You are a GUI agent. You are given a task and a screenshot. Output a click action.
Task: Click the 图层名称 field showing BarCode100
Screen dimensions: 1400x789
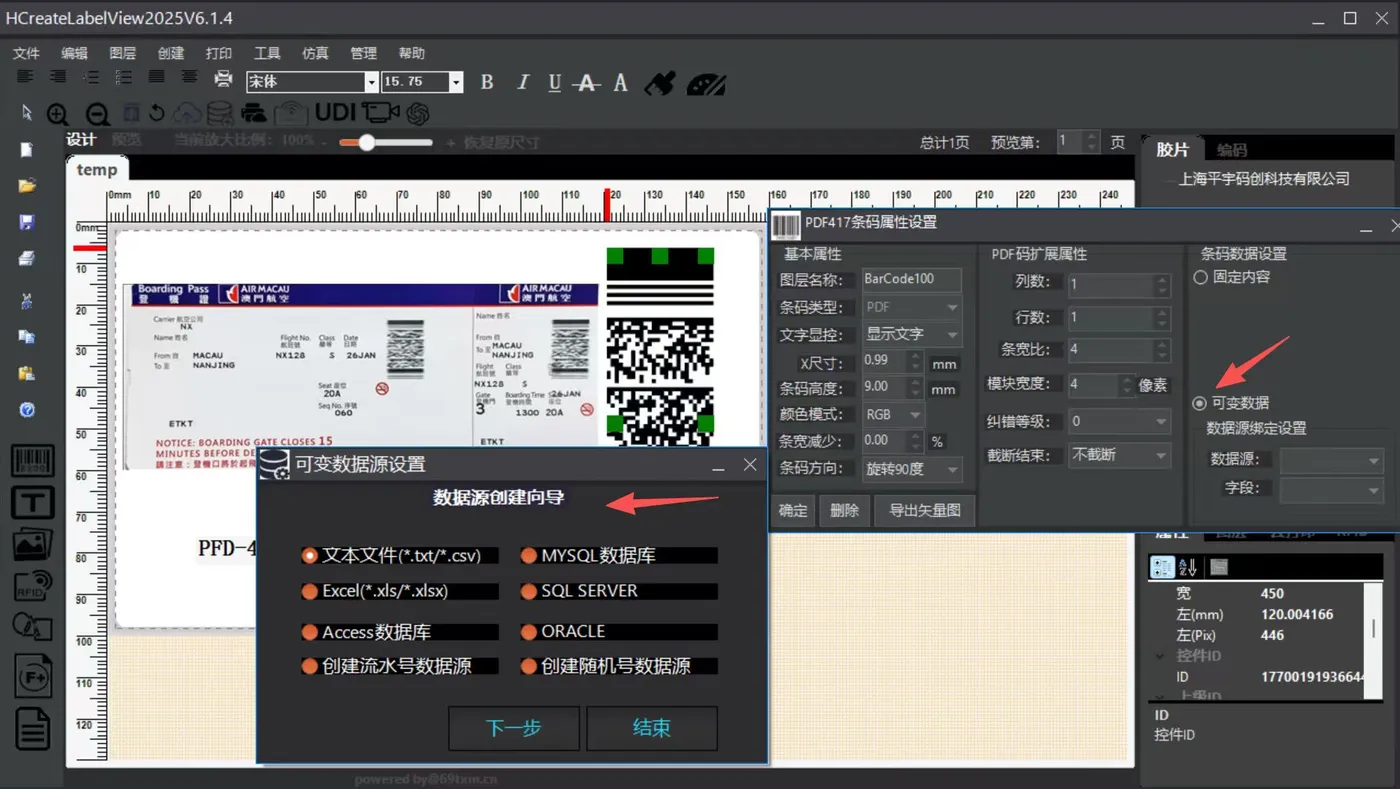click(912, 280)
